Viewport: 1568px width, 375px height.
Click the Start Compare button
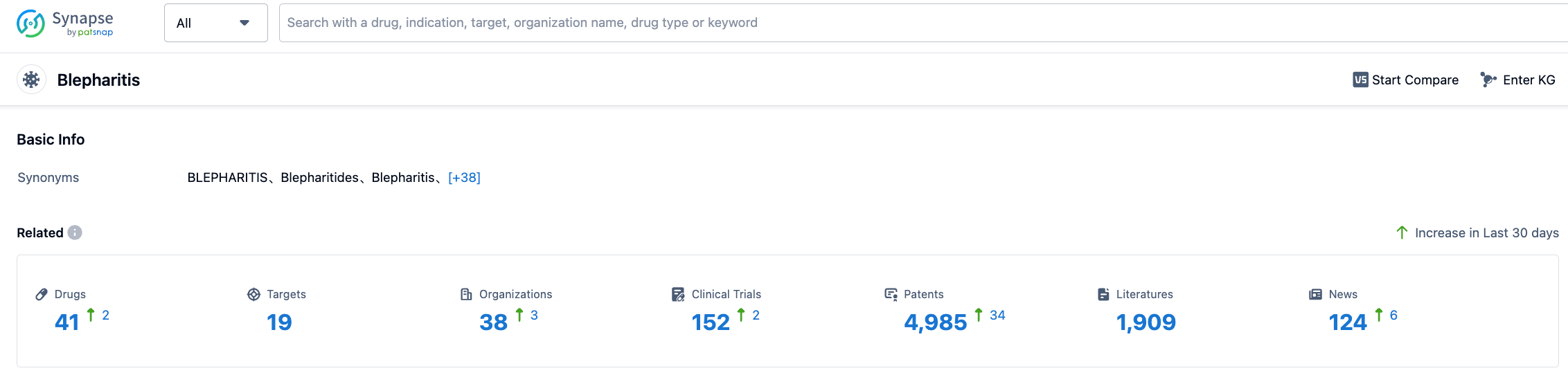coord(1405,80)
